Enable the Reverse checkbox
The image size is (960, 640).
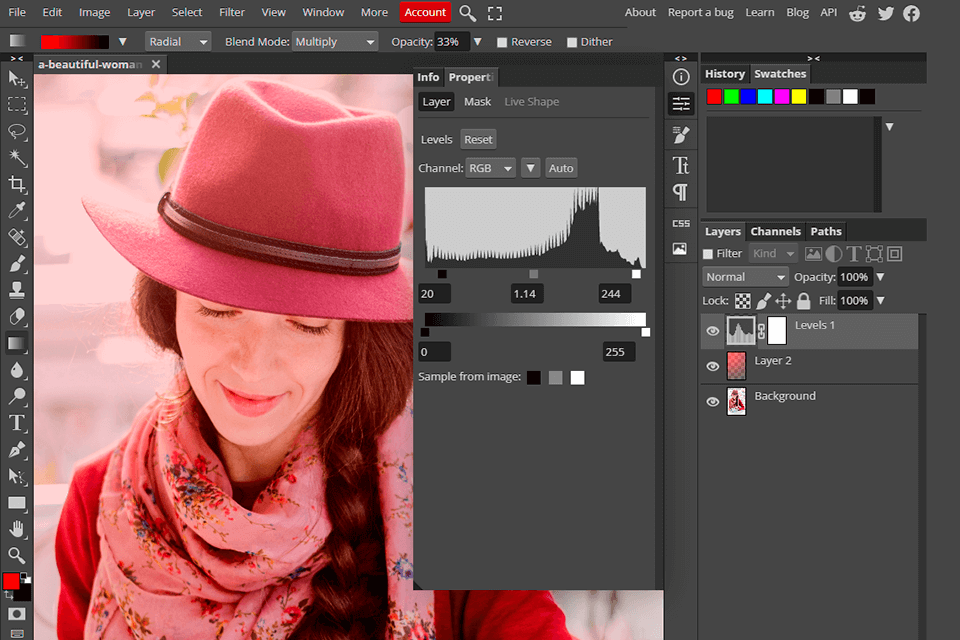(503, 43)
